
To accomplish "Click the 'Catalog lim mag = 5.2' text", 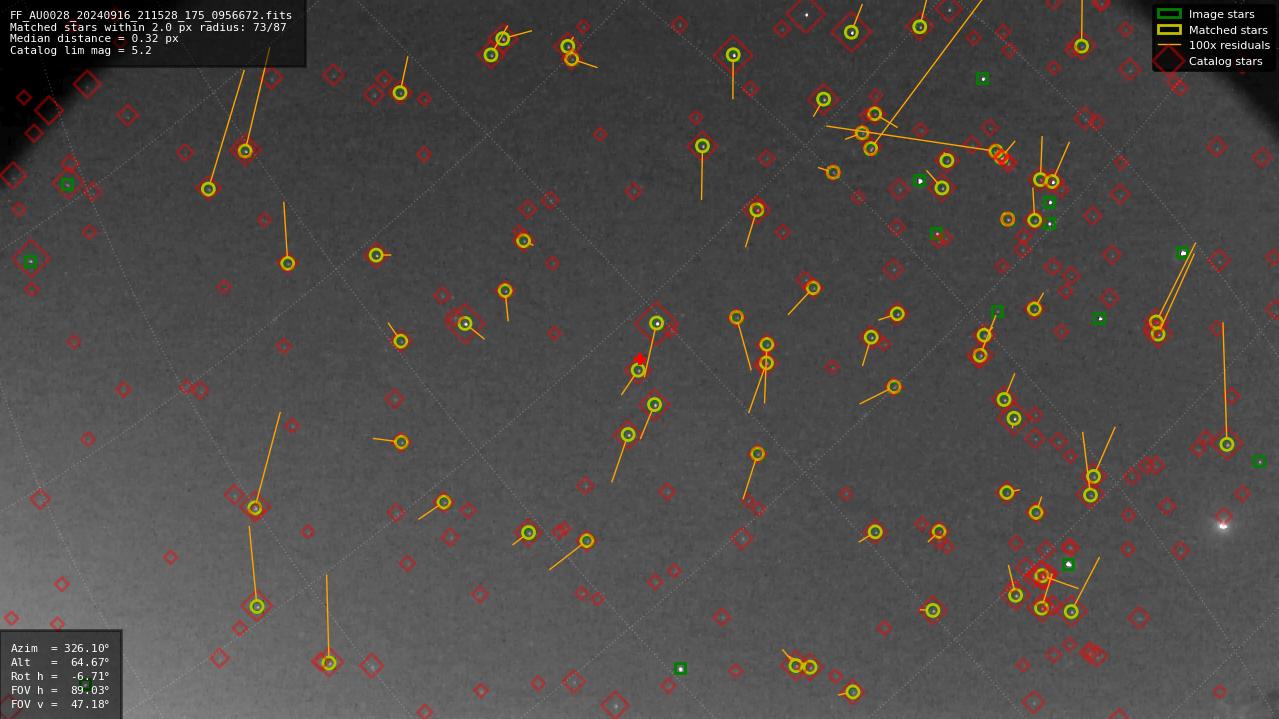I will click(81, 50).
